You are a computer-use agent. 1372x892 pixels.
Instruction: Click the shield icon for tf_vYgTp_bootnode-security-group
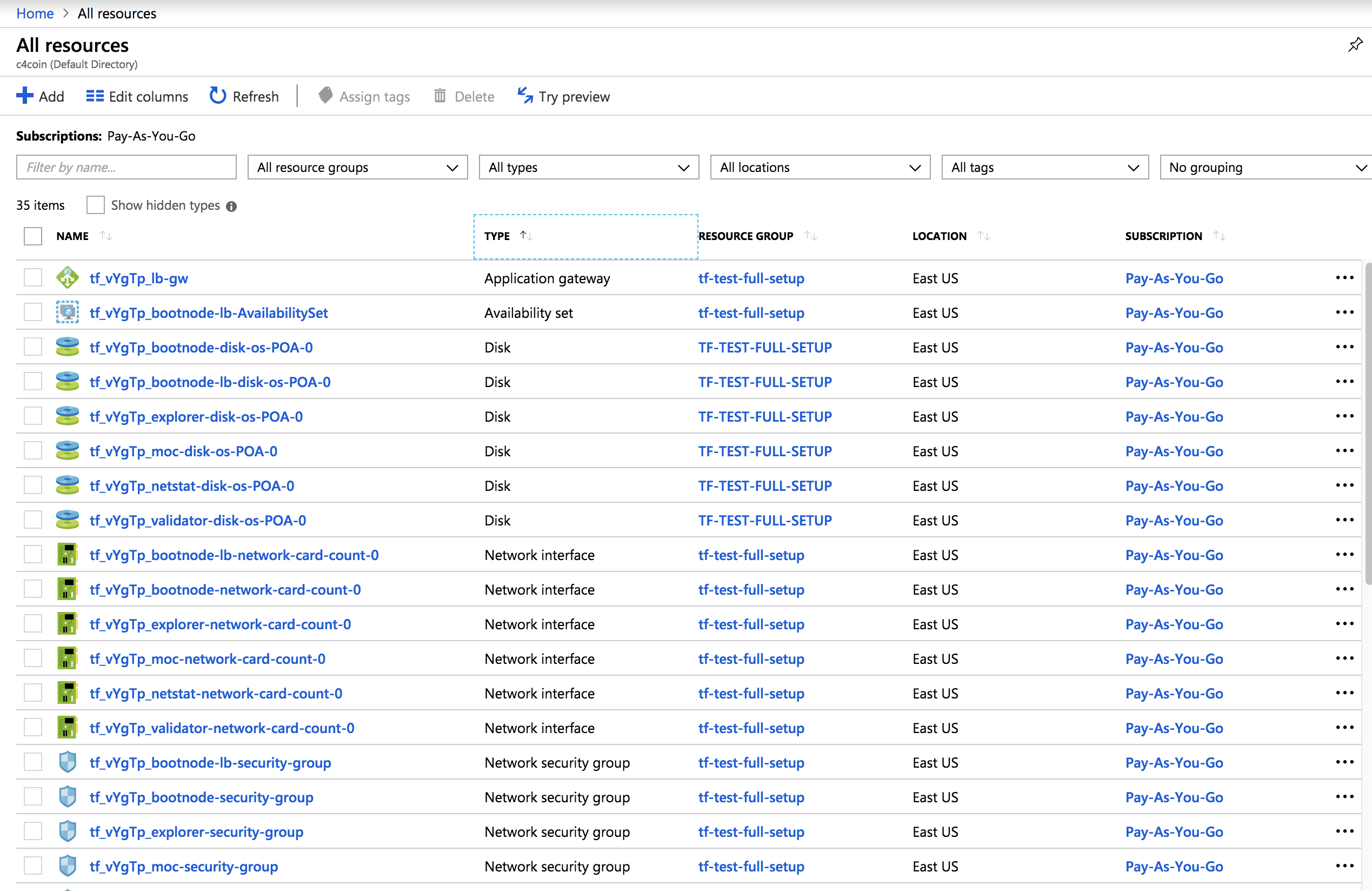click(x=68, y=797)
